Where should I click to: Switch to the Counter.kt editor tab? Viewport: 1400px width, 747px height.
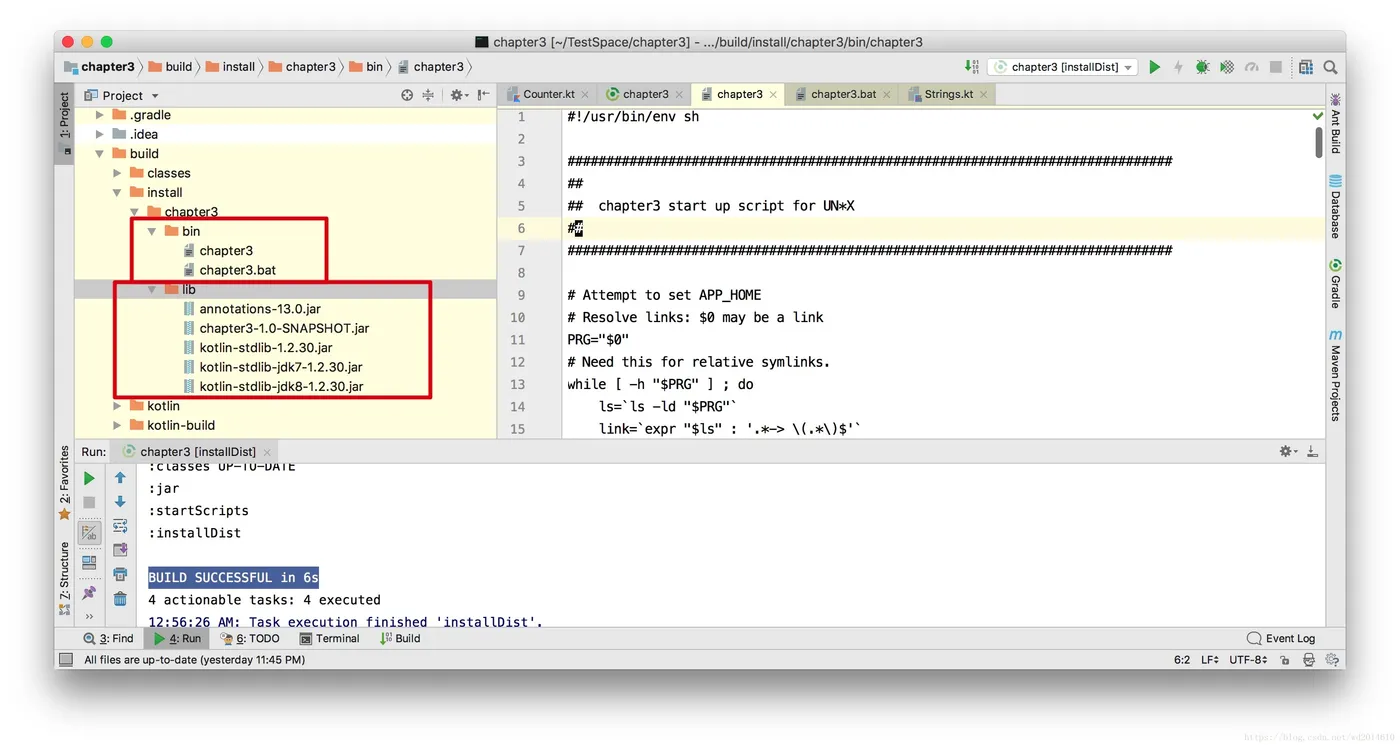tap(549, 94)
